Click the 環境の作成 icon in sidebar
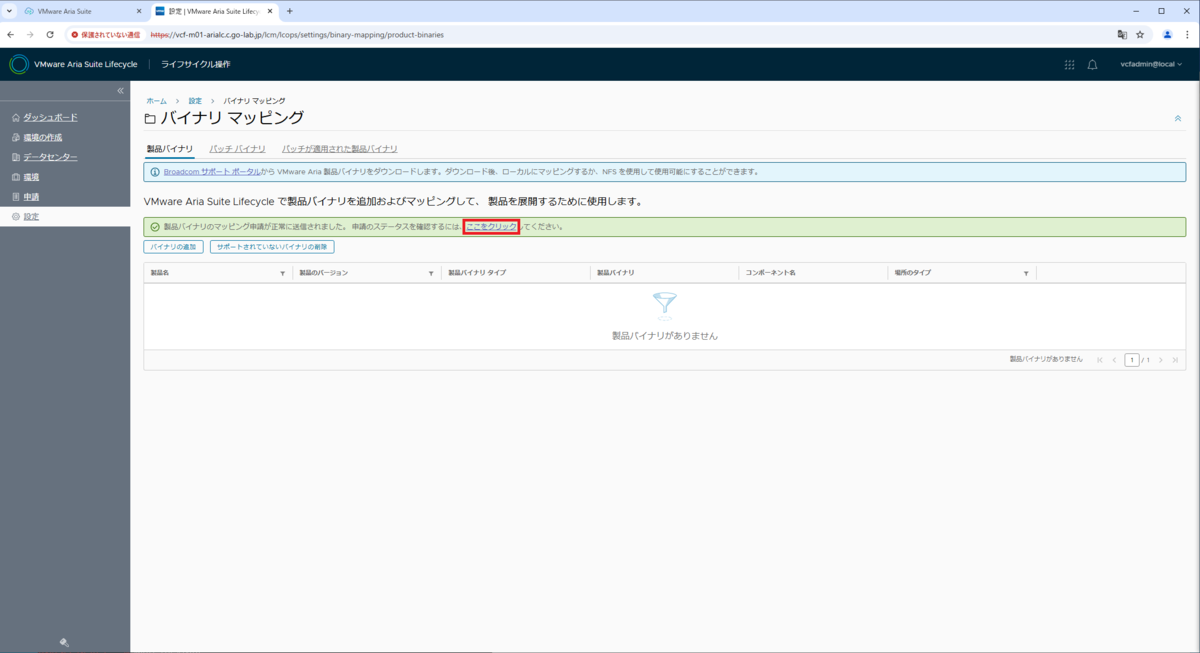Image resolution: width=1200 pixels, height=653 pixels. [x=16, y=137]
